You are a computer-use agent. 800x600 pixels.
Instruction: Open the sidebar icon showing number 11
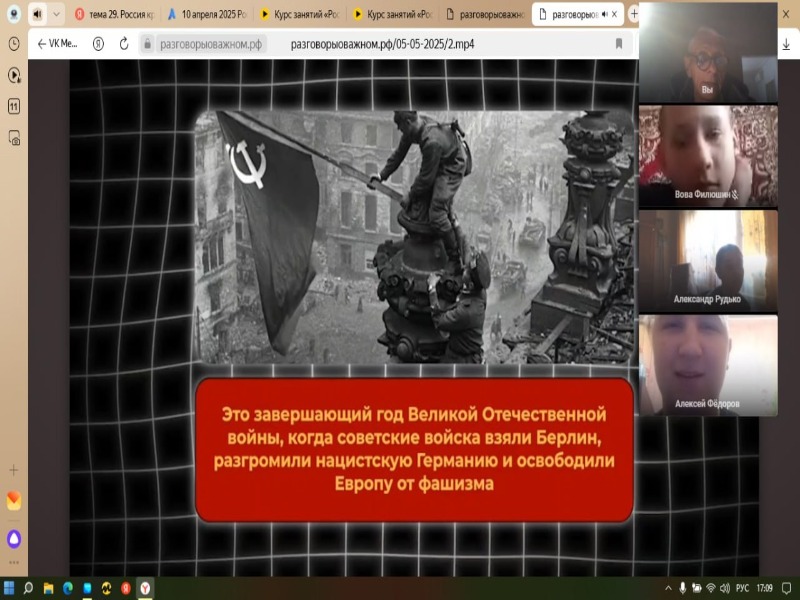pyautogui.click(x=14, y=107)
